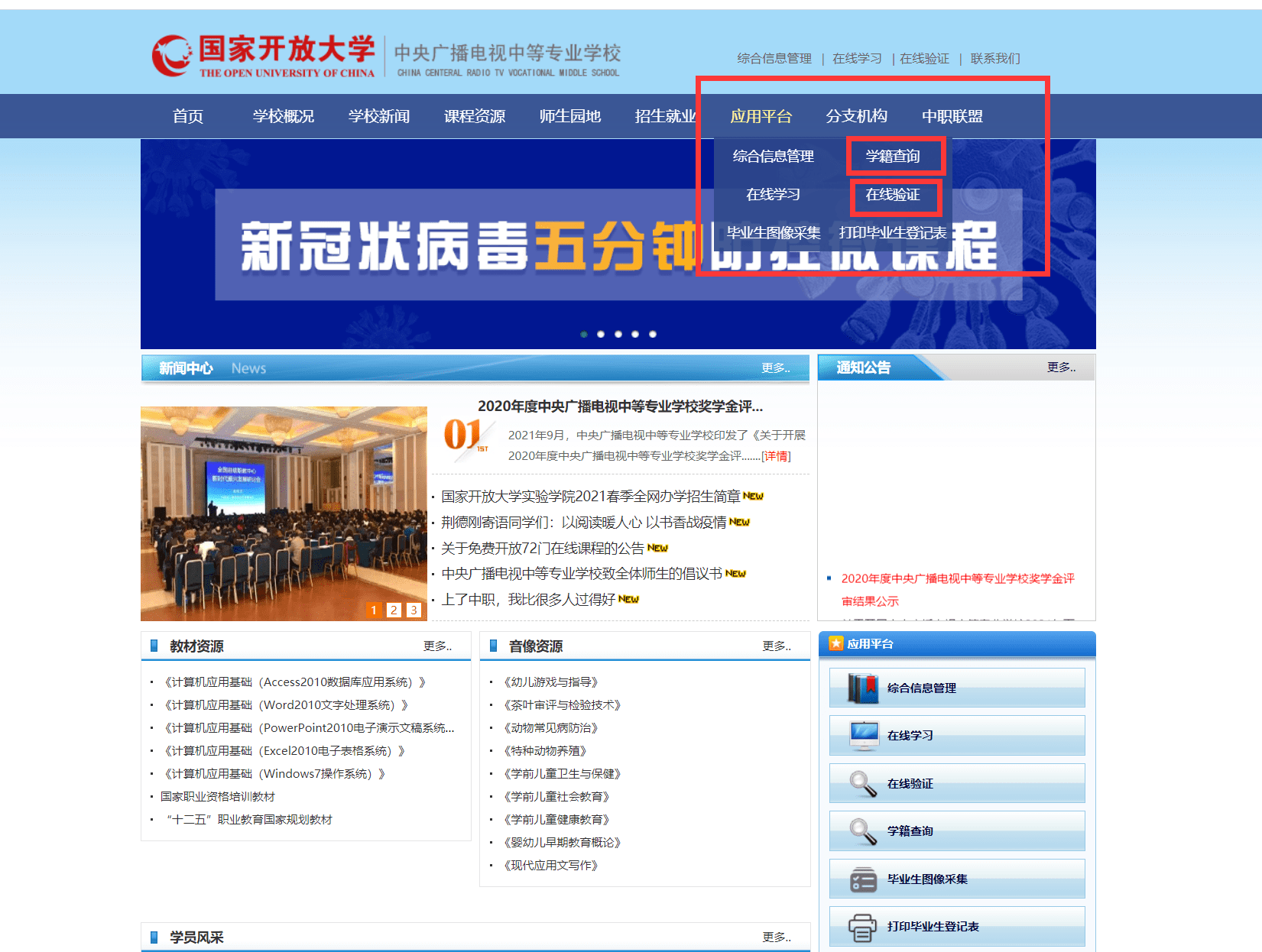Open 更多 in 音像资源 section
The image size is (1262, 952).
pyautogui.click(x=776, y=646)
